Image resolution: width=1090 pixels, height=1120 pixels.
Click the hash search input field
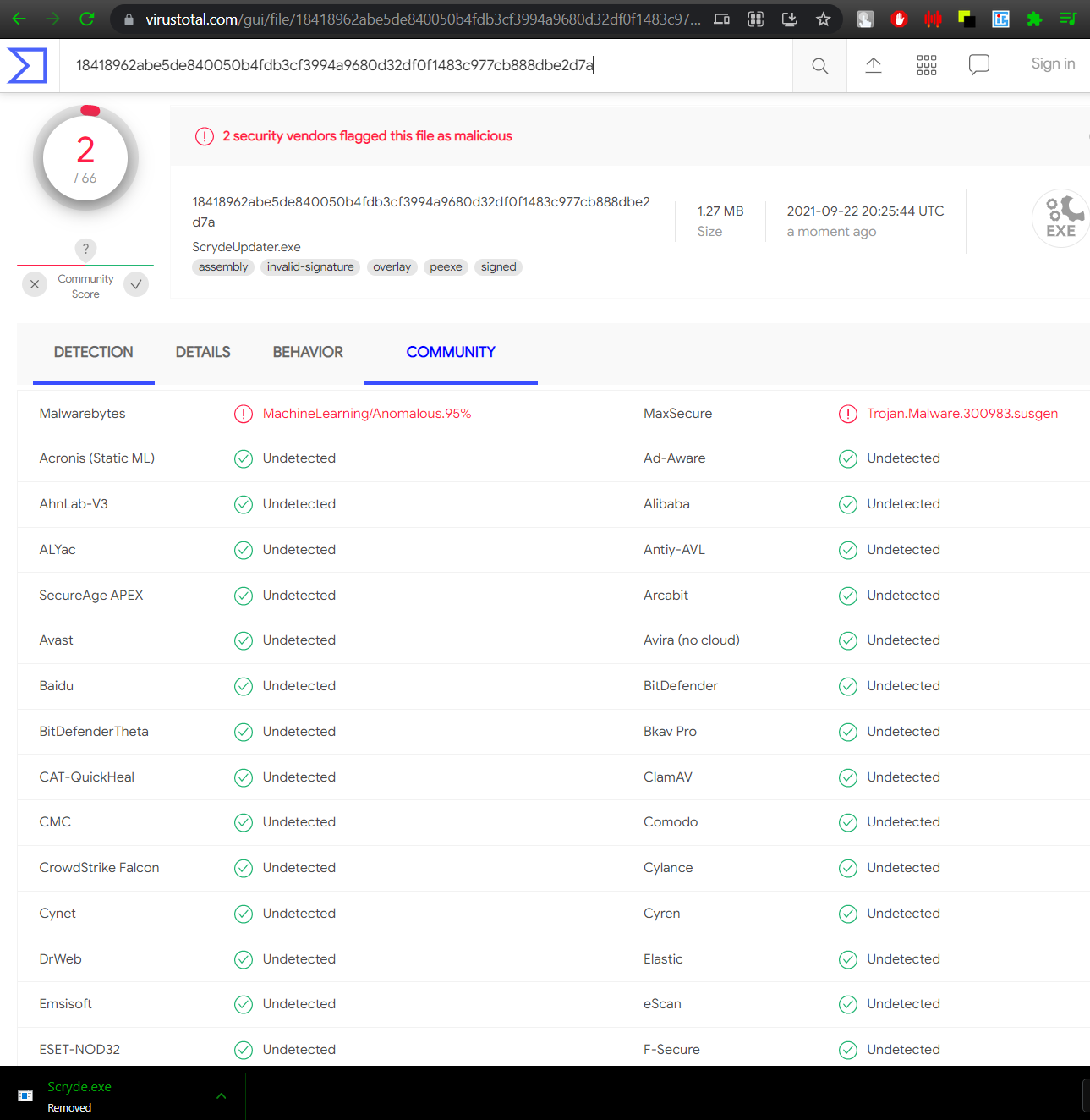point(423,66)
